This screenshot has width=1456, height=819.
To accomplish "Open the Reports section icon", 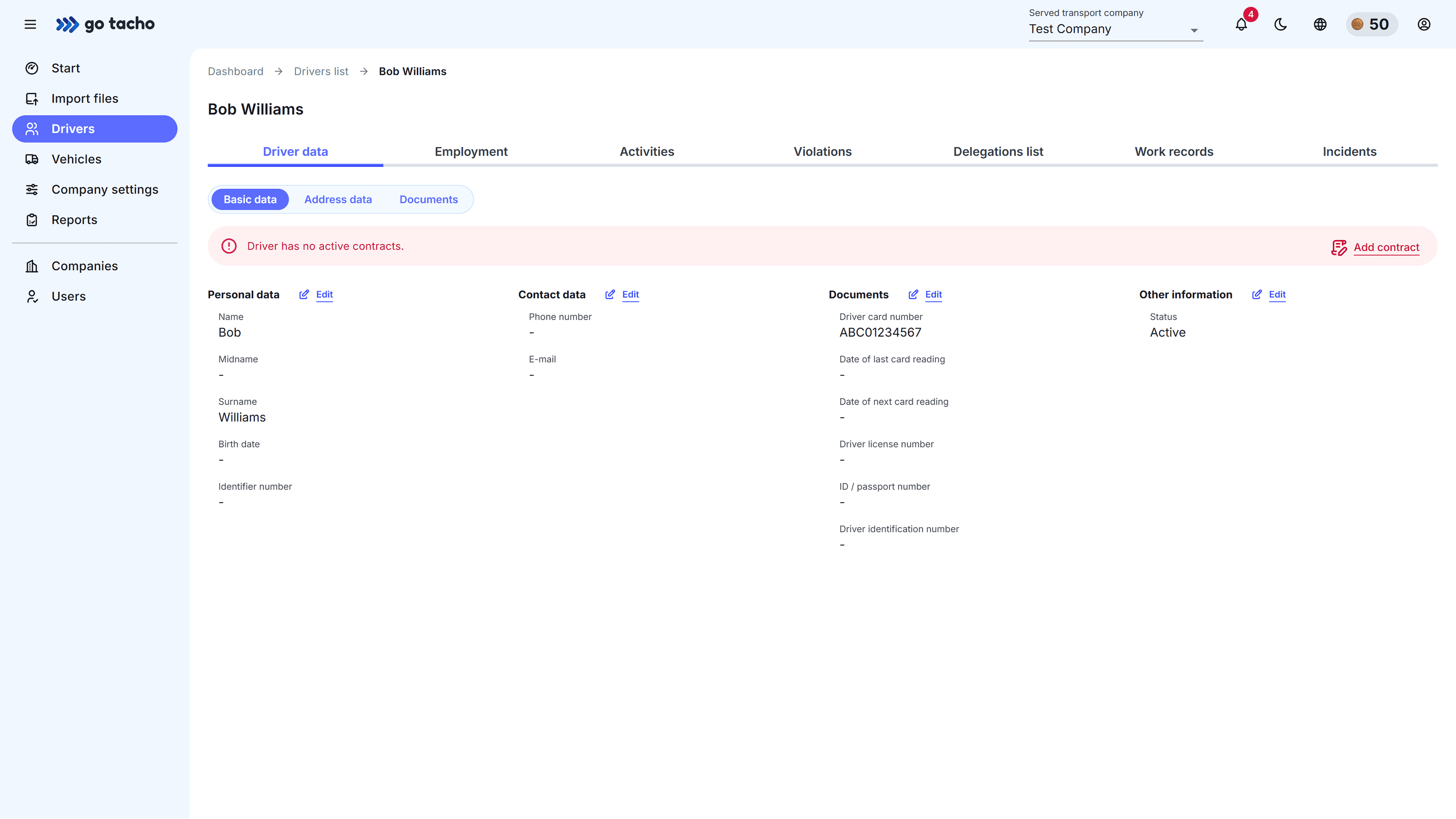I will (x=32, y=219).
